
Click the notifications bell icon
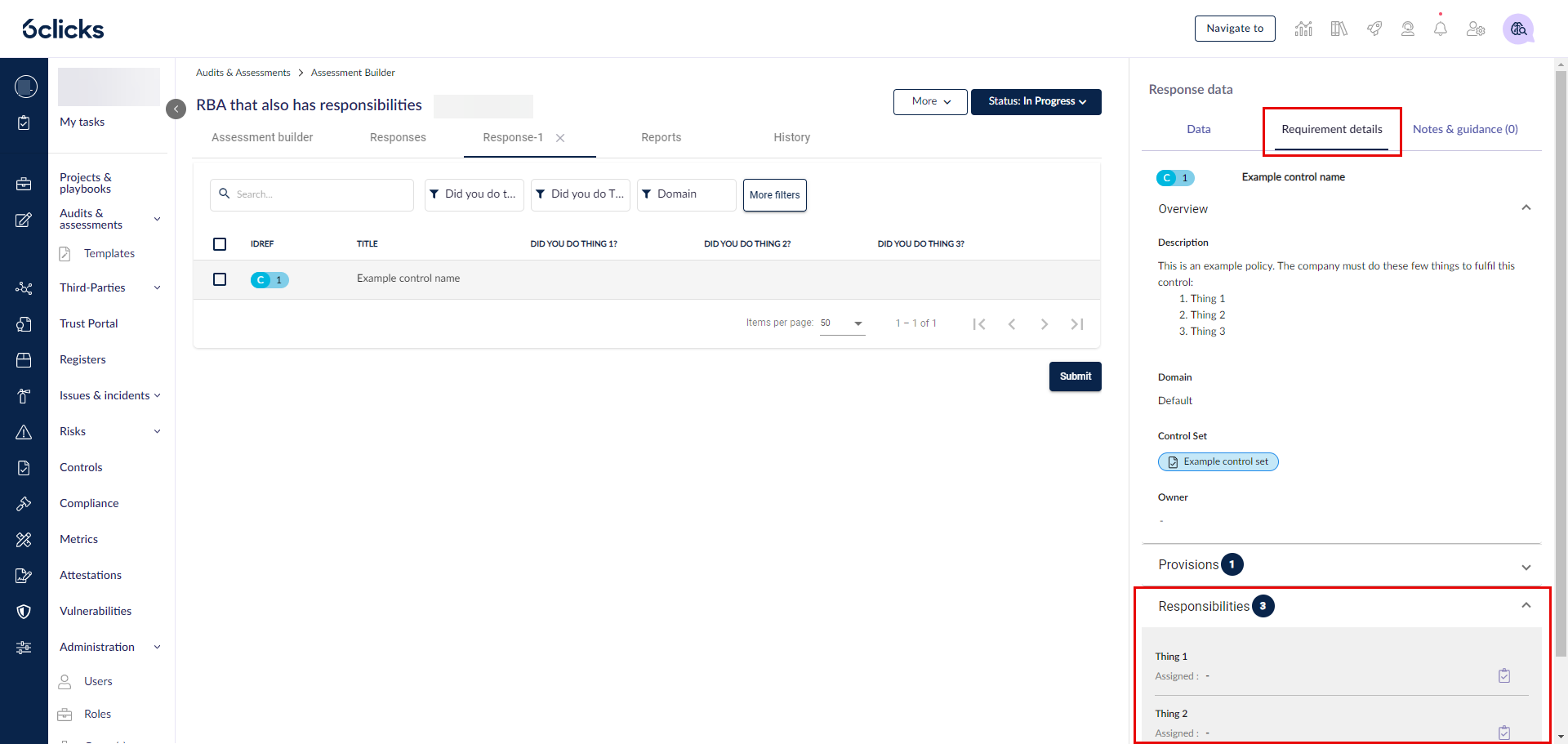pyautogui.click(x=1441, y=29)
